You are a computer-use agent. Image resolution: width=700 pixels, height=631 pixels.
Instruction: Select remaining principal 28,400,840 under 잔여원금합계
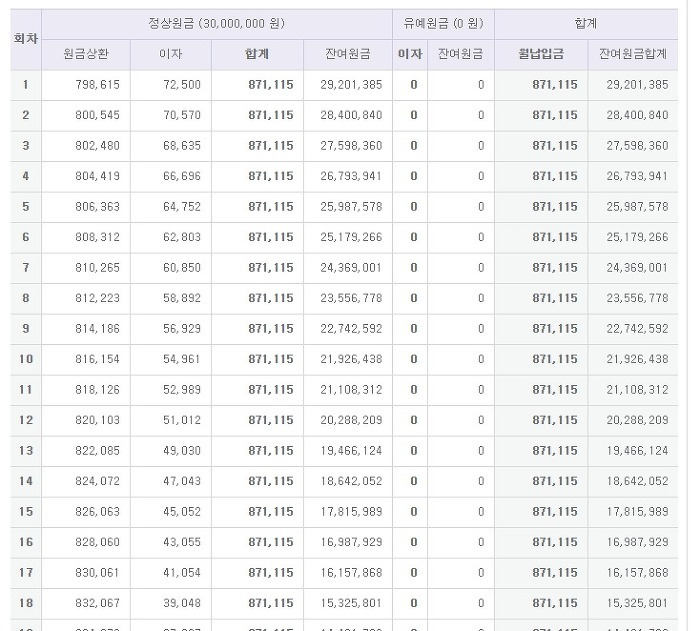637,115
